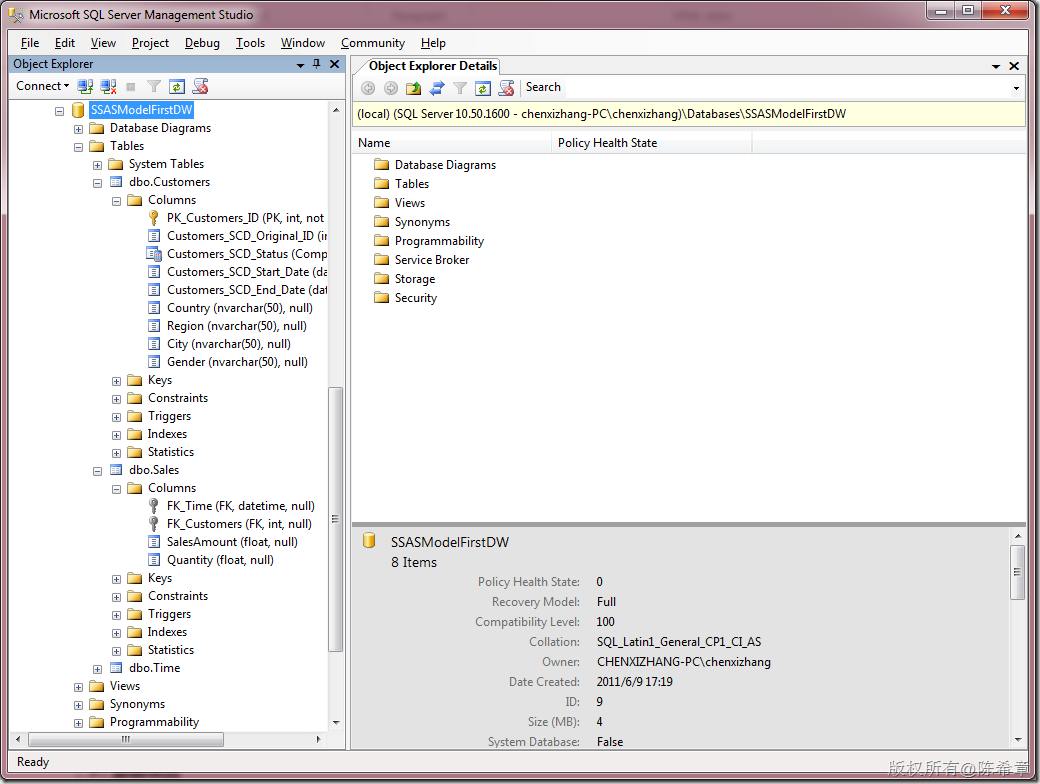This screenshot has width=1040, height=784.
Task: Expand the dbo.Time table node
Action: (98, 669)
